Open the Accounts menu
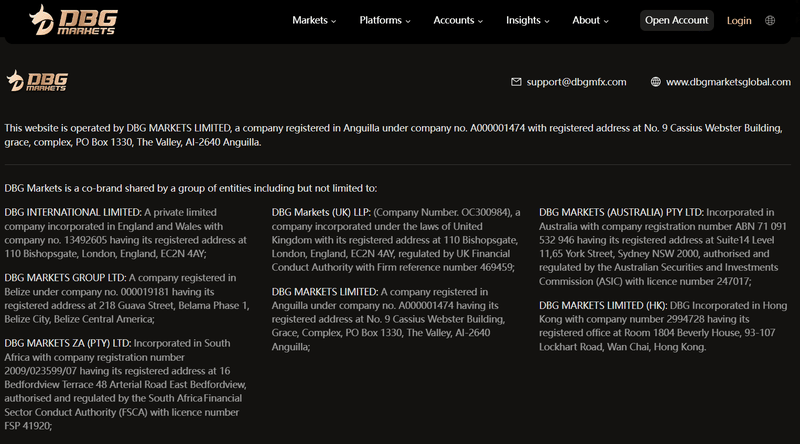Screen dimensions: 800x444 (x=458, y=20)
